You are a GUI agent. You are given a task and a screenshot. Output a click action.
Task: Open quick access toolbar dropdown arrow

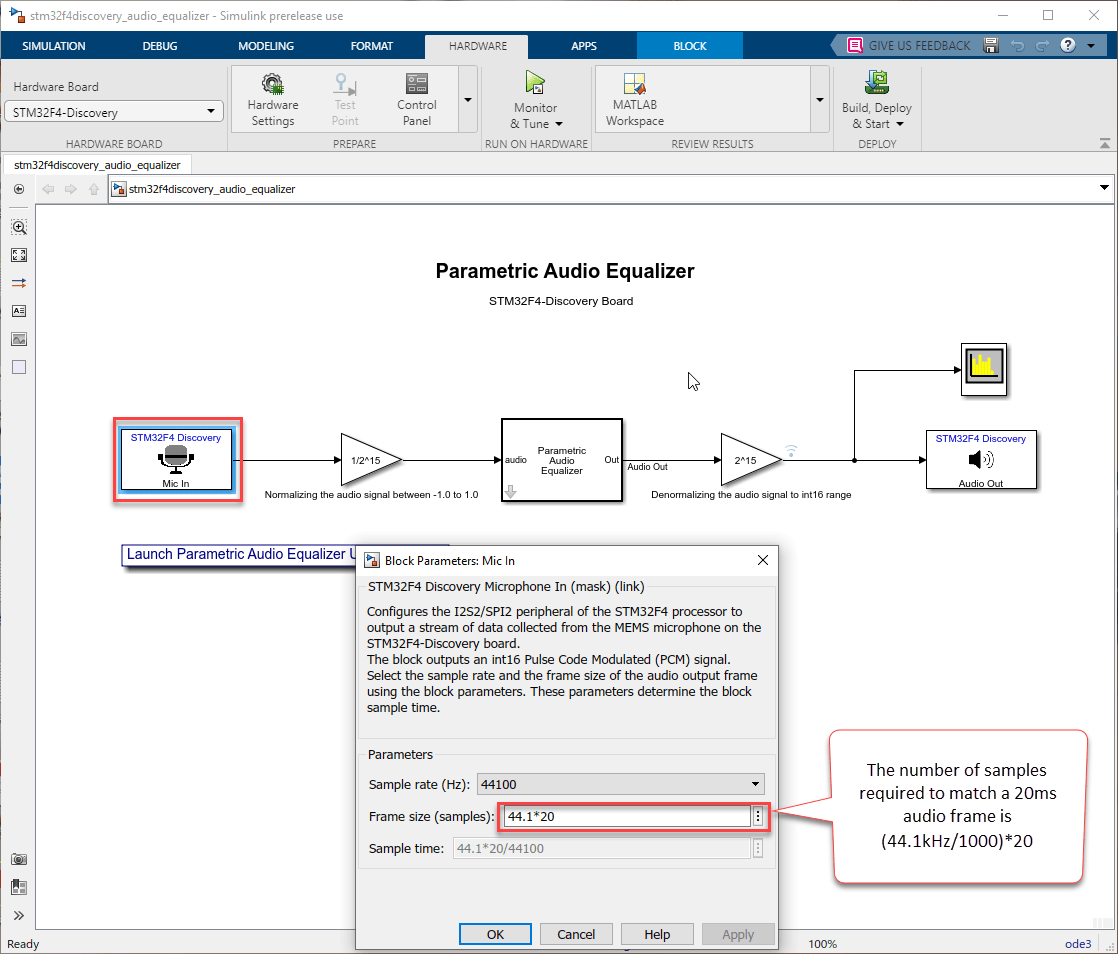click(x=1091, y=46)
